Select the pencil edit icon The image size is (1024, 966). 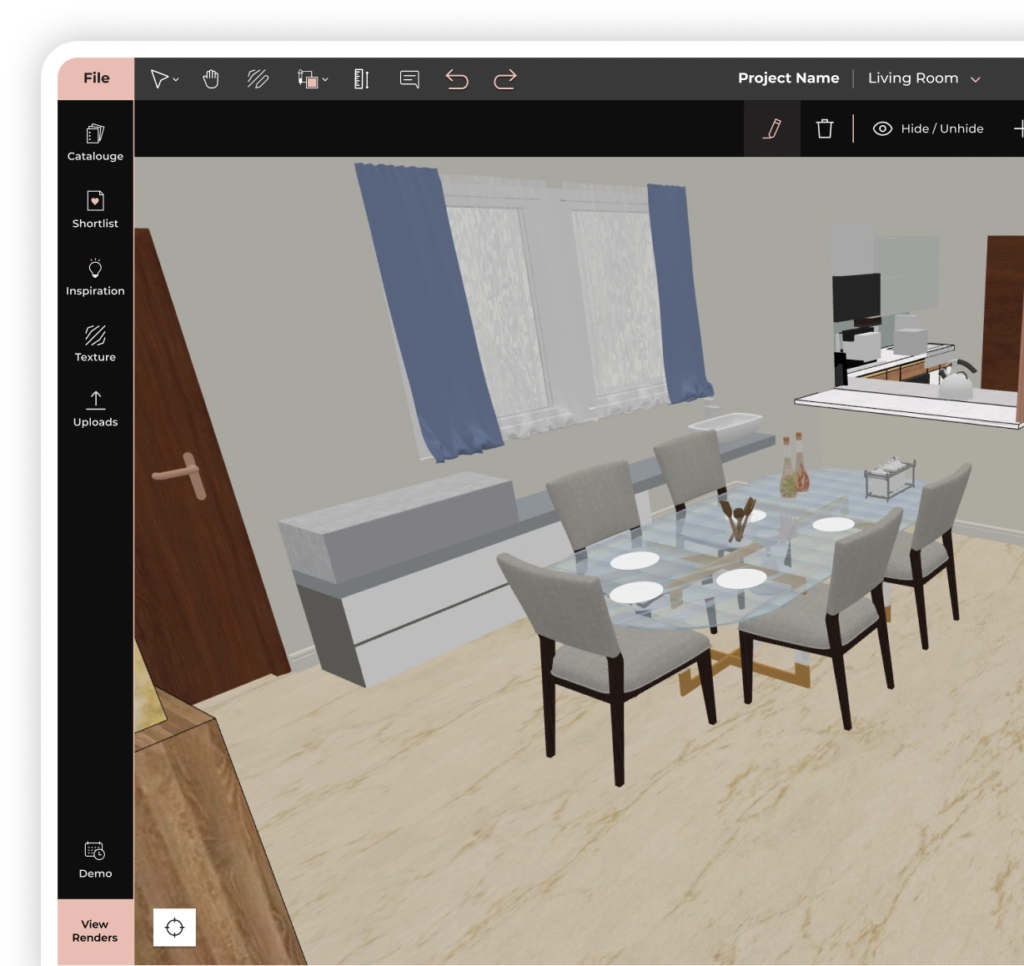coord(772,129)
